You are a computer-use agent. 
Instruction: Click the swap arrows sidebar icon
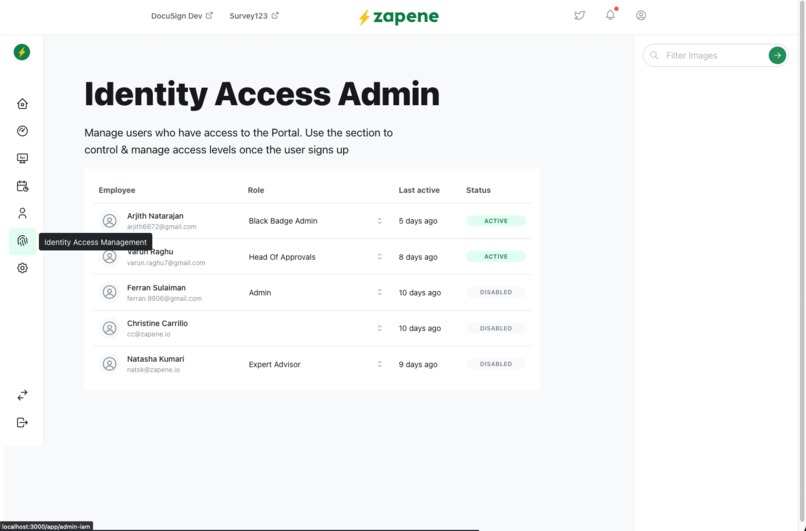pos(22,395)
